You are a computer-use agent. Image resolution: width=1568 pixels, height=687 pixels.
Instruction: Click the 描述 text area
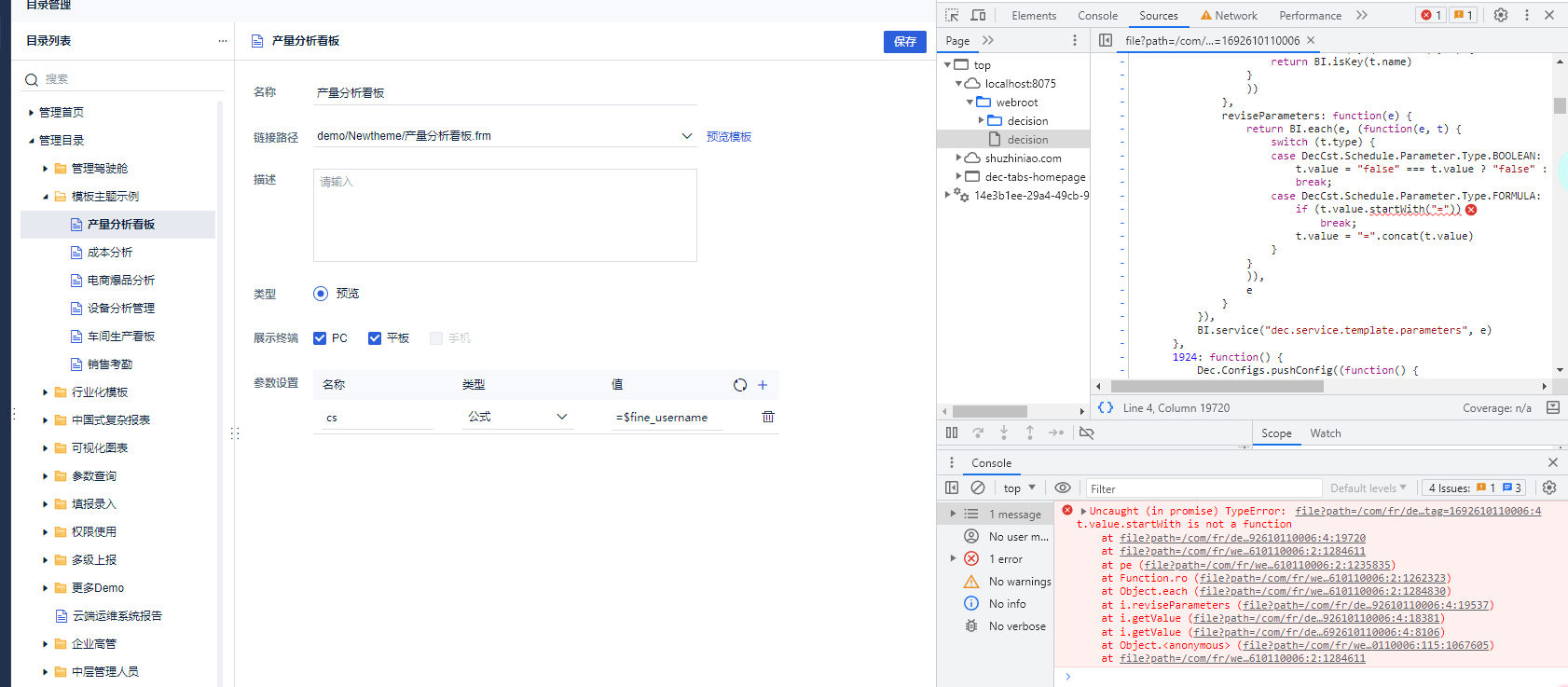click(505, 215)
